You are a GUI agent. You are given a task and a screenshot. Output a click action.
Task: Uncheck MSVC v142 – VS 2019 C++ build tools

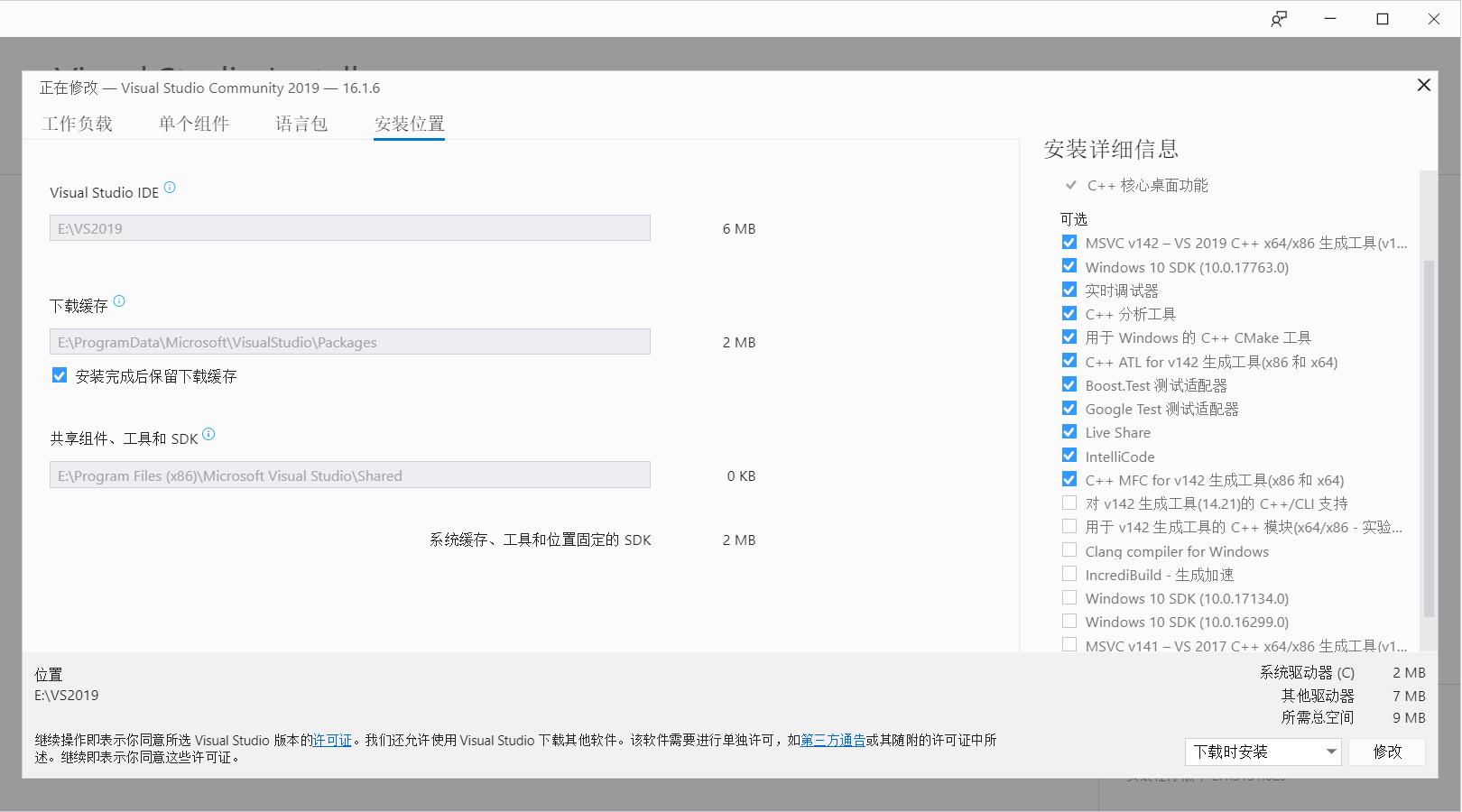coord(1069,243)
